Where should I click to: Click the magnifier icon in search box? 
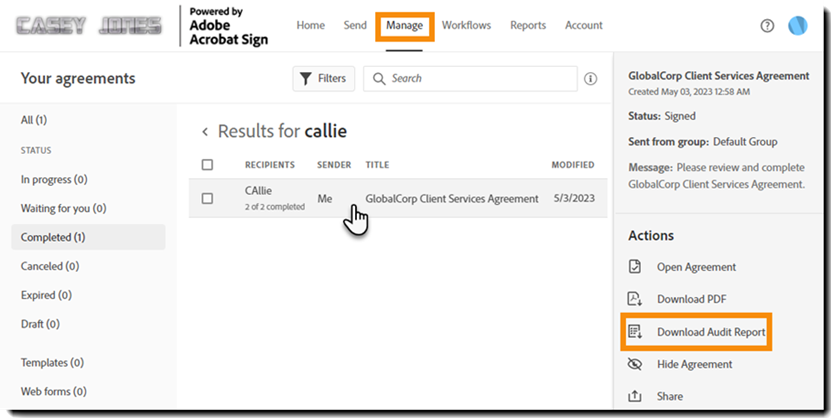[379, 79]
